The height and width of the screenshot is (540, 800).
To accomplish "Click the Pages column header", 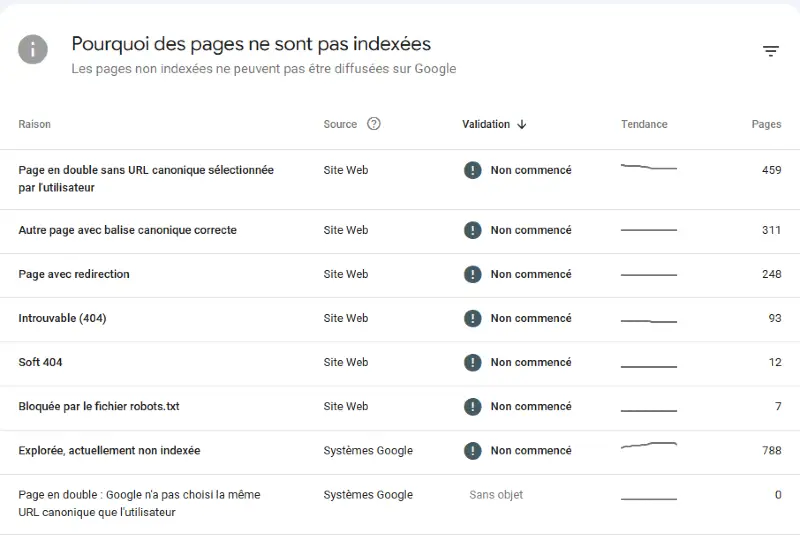I will pyautogui.click(x=766, y=124).
